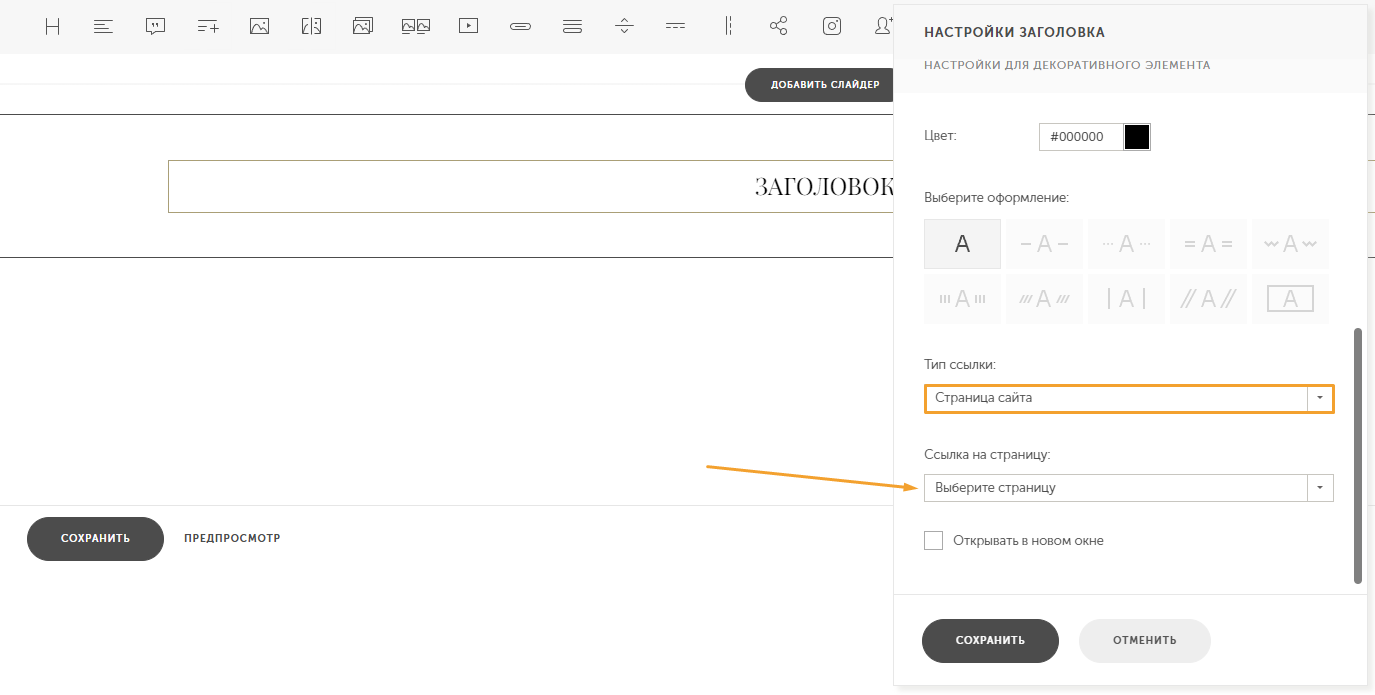Click arrow of the Выберите страницу combo box

tap(1320, 488)
